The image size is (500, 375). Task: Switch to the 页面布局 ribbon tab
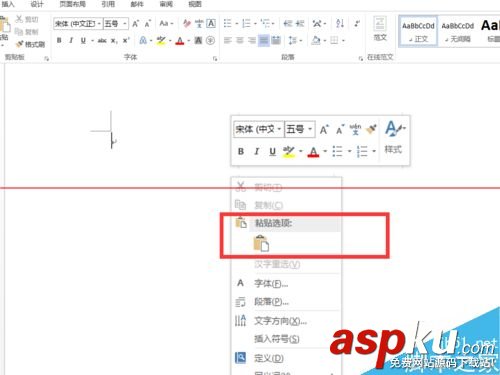pyautogui.click(x=72, y=4)
